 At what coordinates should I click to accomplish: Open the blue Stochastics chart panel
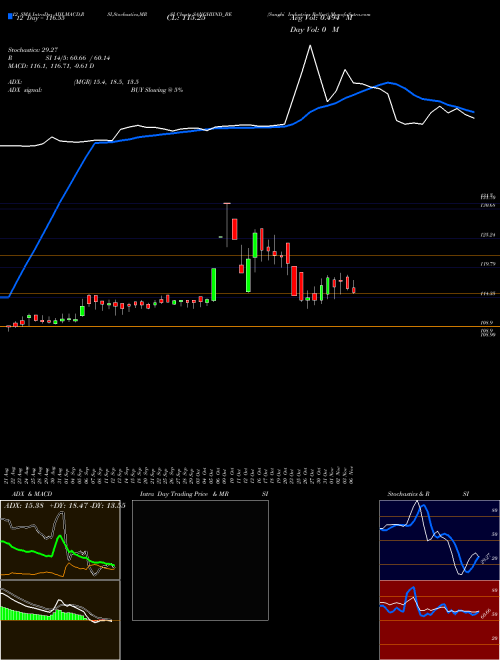439,540
